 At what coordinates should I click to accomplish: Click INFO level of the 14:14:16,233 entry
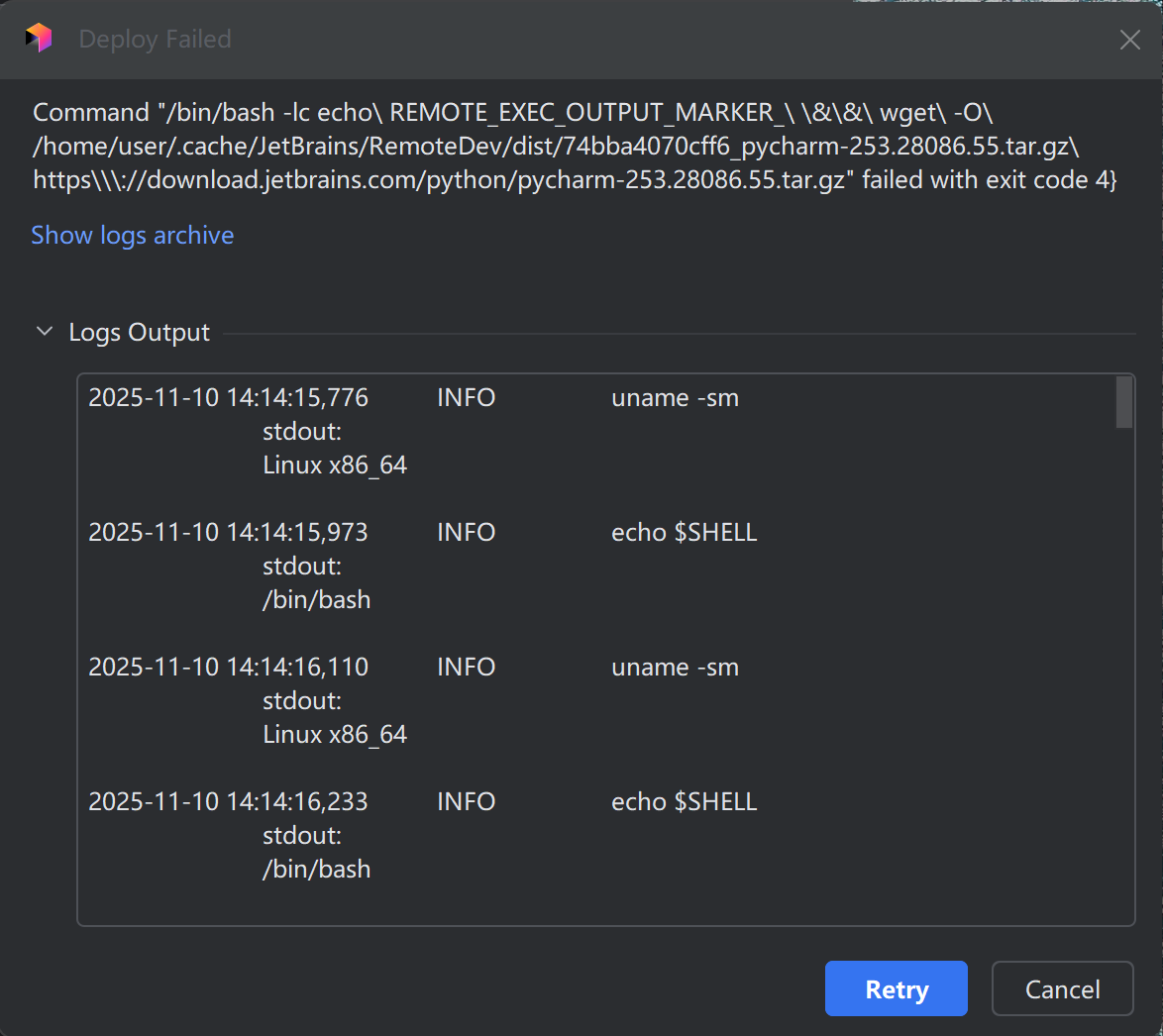tap(466, 801)
